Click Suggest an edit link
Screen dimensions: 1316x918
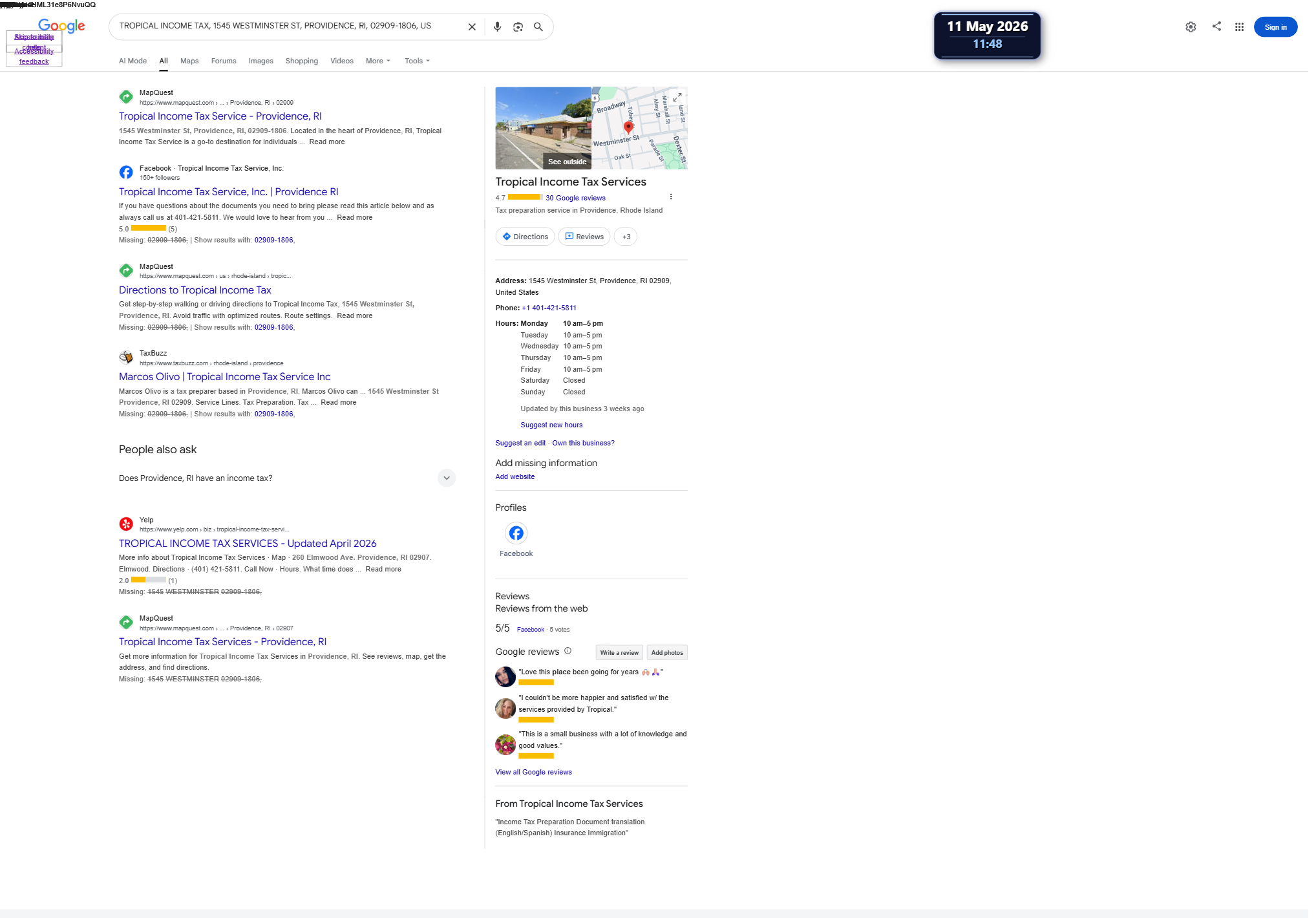[520, 443]
